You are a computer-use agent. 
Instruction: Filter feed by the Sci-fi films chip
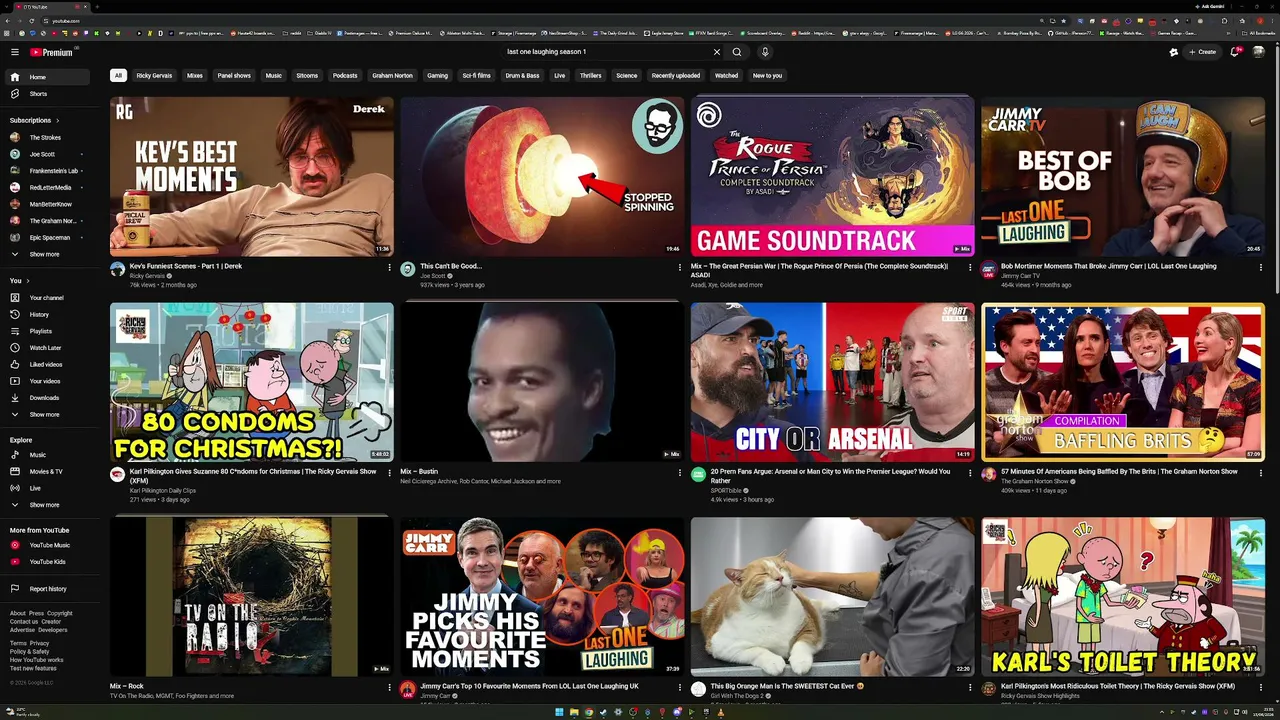coord(476,76)
